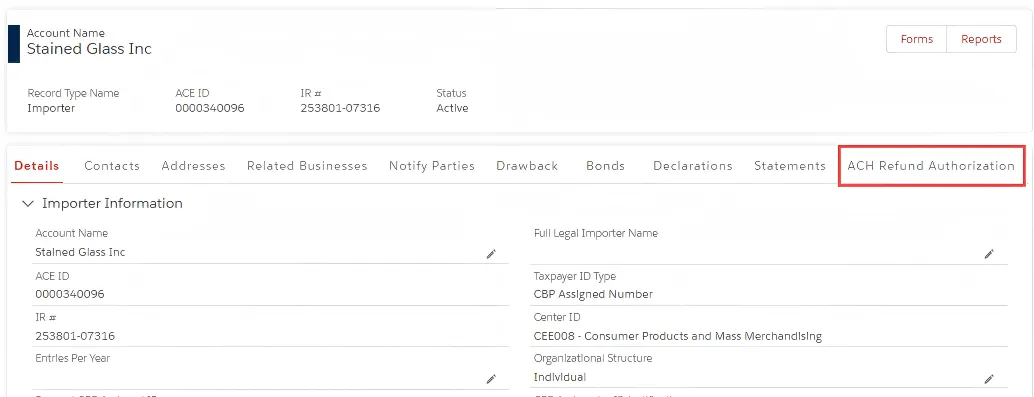Open the Forms button
Viewport: 1034px width, 397px height.
click(x=917, y=39)
